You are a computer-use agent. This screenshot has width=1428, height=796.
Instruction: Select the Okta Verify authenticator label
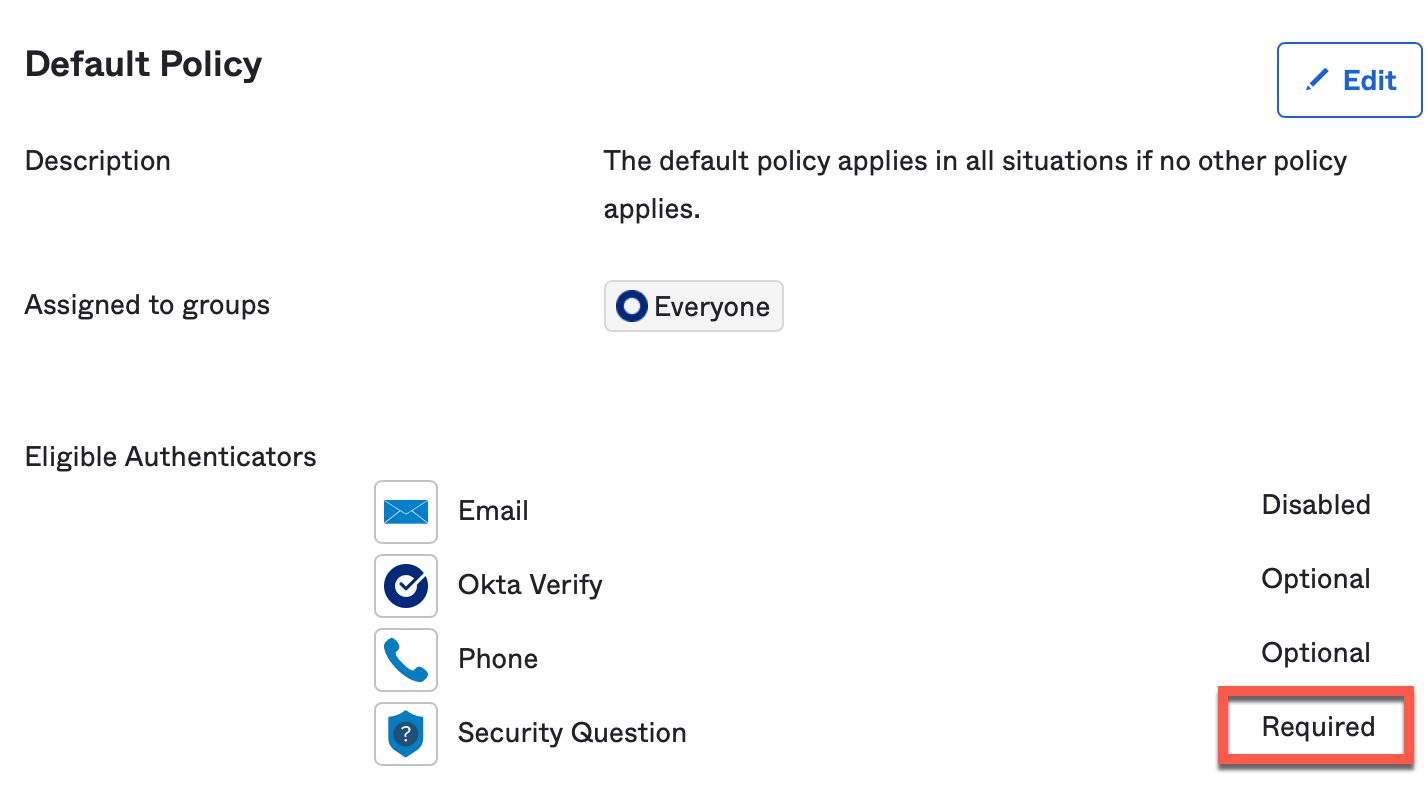click(530, 585)
